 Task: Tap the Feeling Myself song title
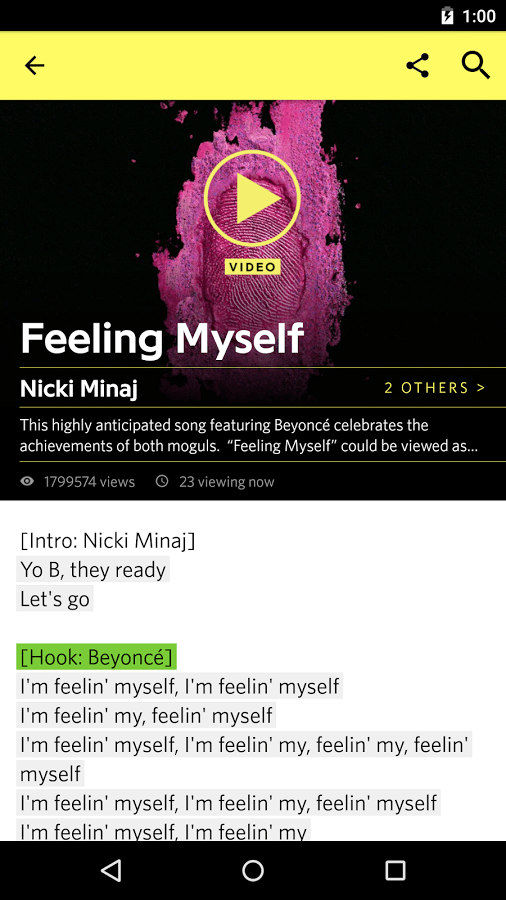point(161,338)
